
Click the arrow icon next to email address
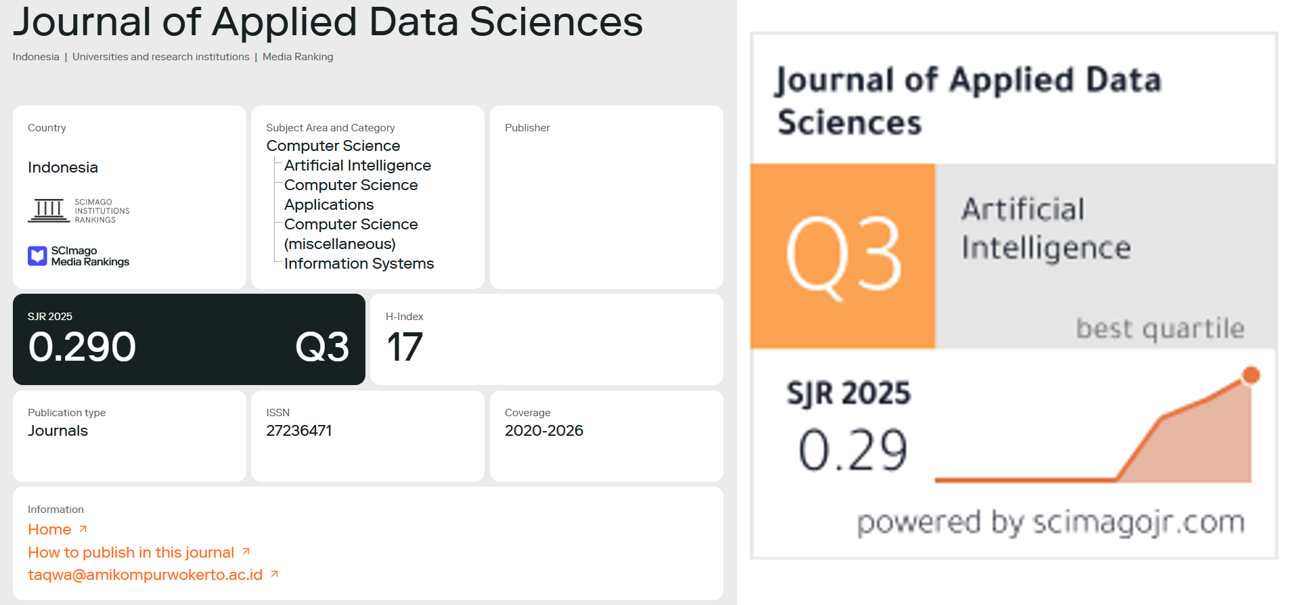pyautogui.click(x=274, y=574)
